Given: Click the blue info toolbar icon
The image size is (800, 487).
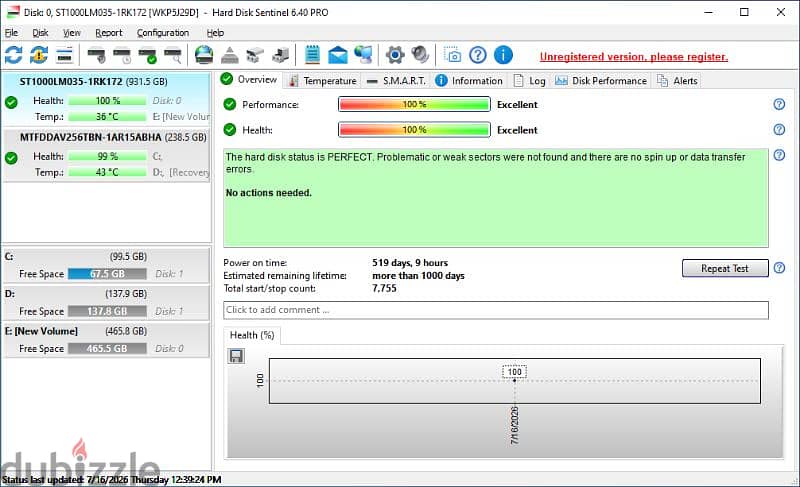Looking at the screenshot, I should [503, 55].
